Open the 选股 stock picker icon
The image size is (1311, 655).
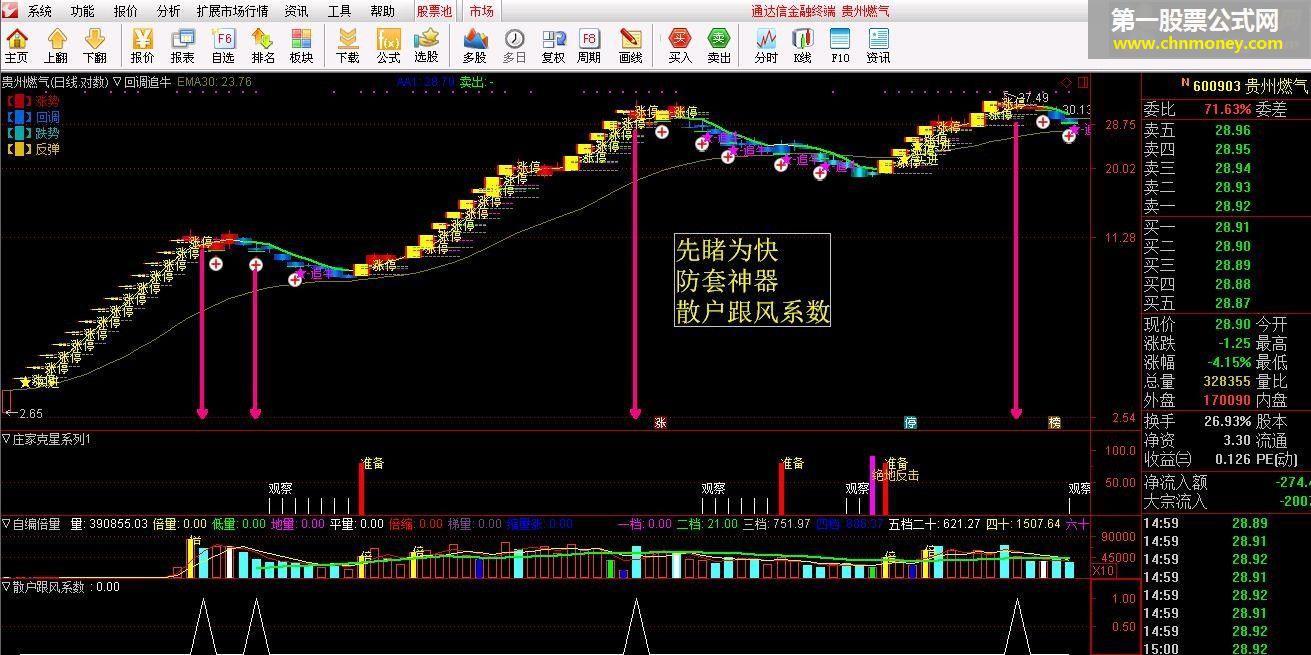point(426,46)
